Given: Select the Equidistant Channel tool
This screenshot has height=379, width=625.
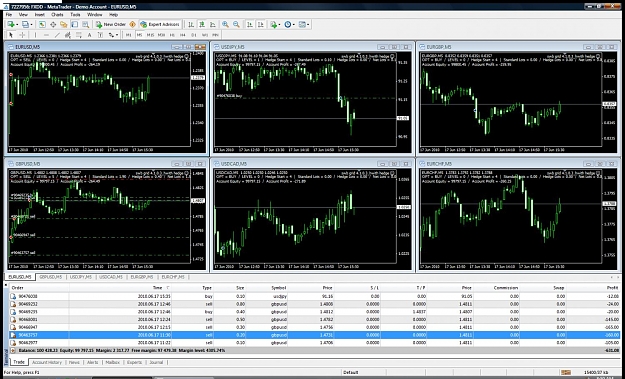Looking at the screenshot, I should 68,35.
